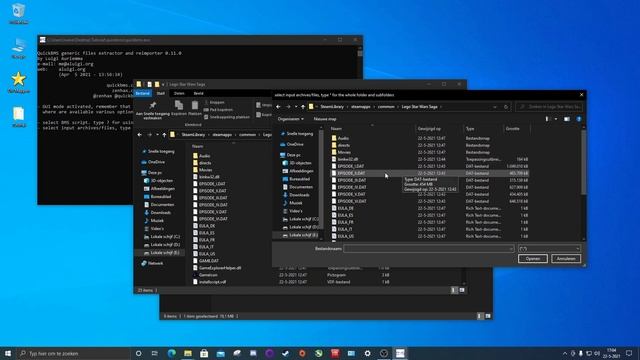Select Netwerk in the Explorer navigation pane
Image resolution: width=640 pixels, height=360 pixels.
coord(152,263)
